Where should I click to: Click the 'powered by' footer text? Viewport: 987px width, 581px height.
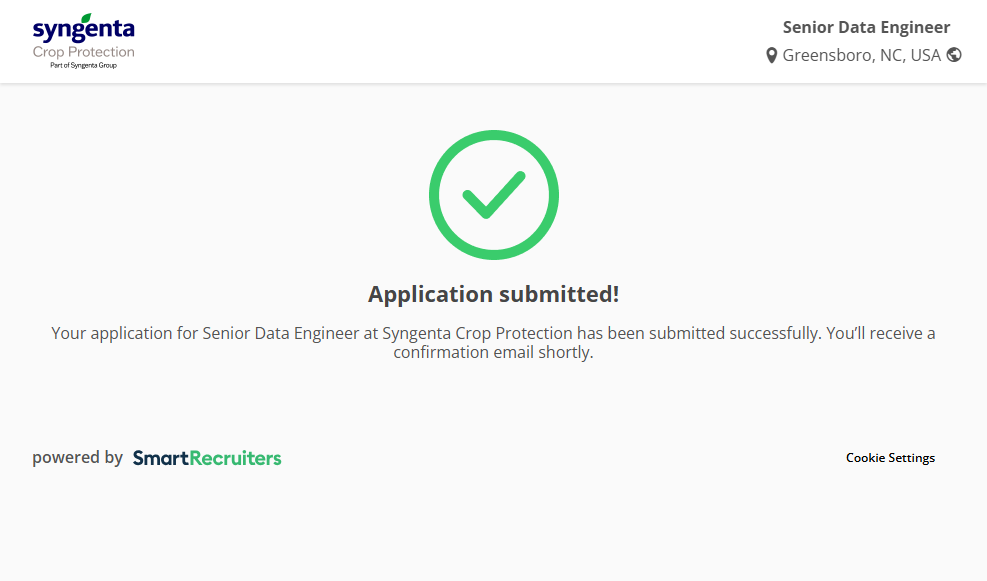(77, 458)
